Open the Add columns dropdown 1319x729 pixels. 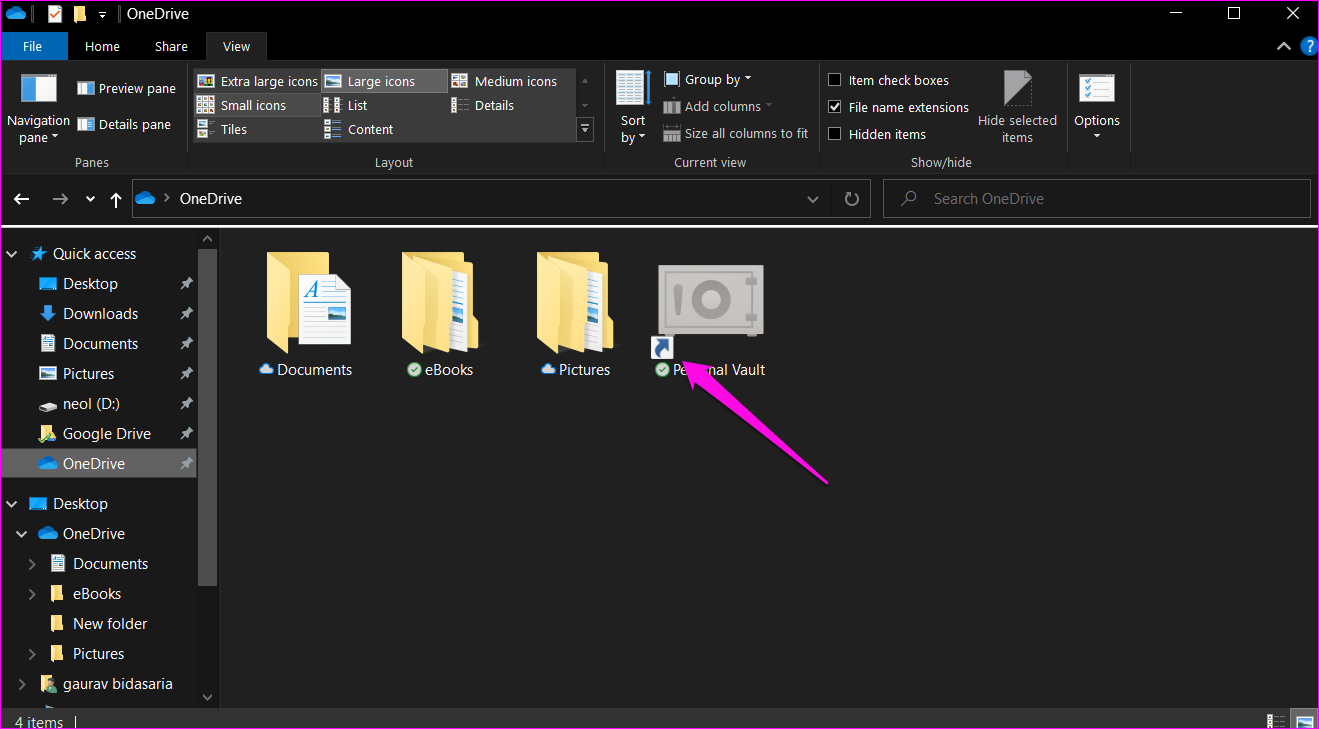[717, 106]
